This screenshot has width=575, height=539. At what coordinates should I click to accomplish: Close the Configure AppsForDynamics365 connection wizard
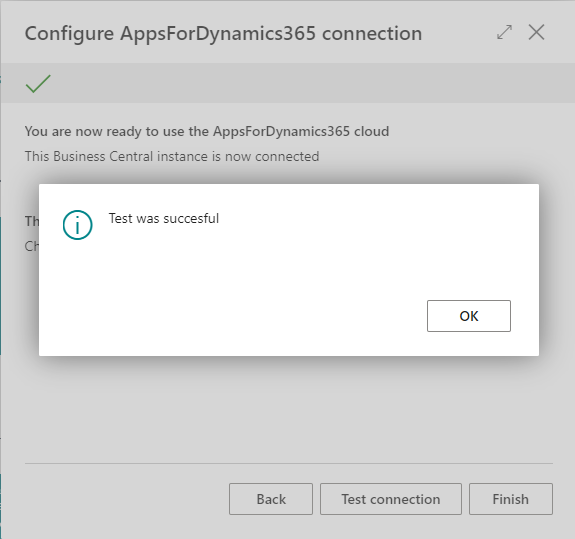536,32
